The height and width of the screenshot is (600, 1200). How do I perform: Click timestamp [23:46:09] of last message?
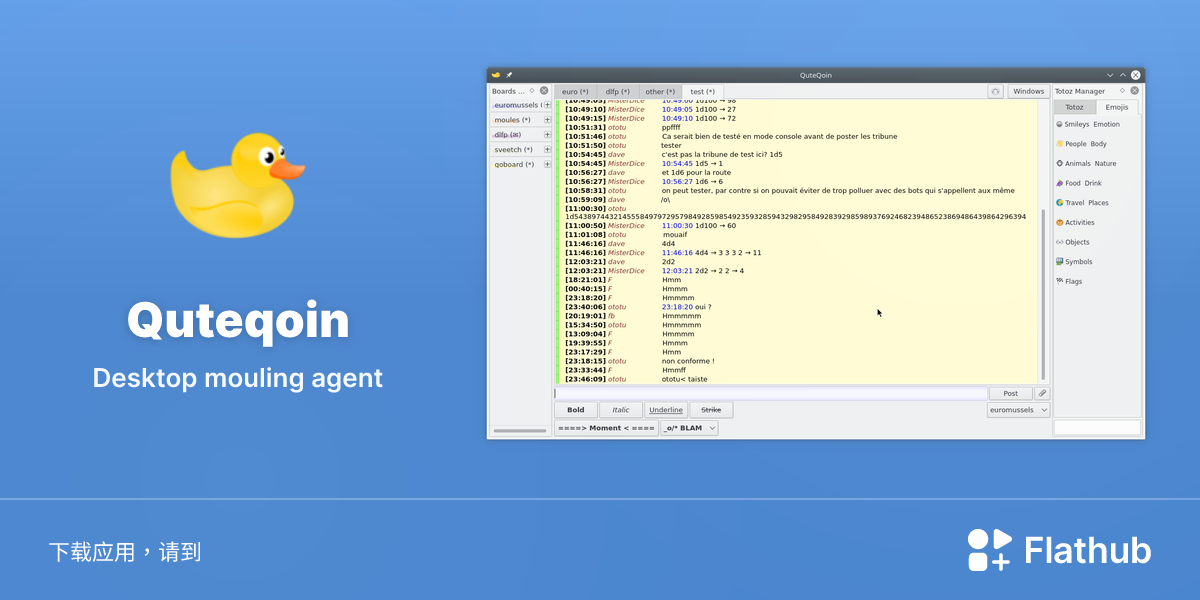585,380
